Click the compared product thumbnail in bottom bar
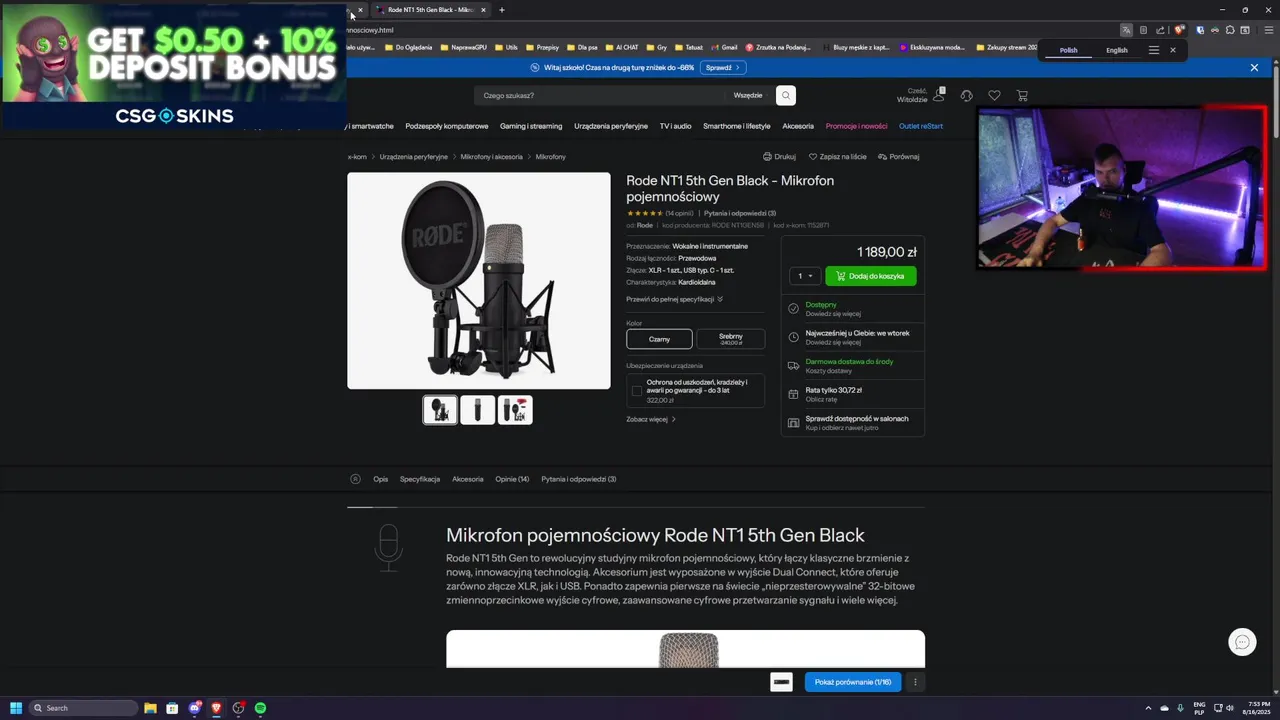Viewport: 1280px width, 720px height. 782,682
